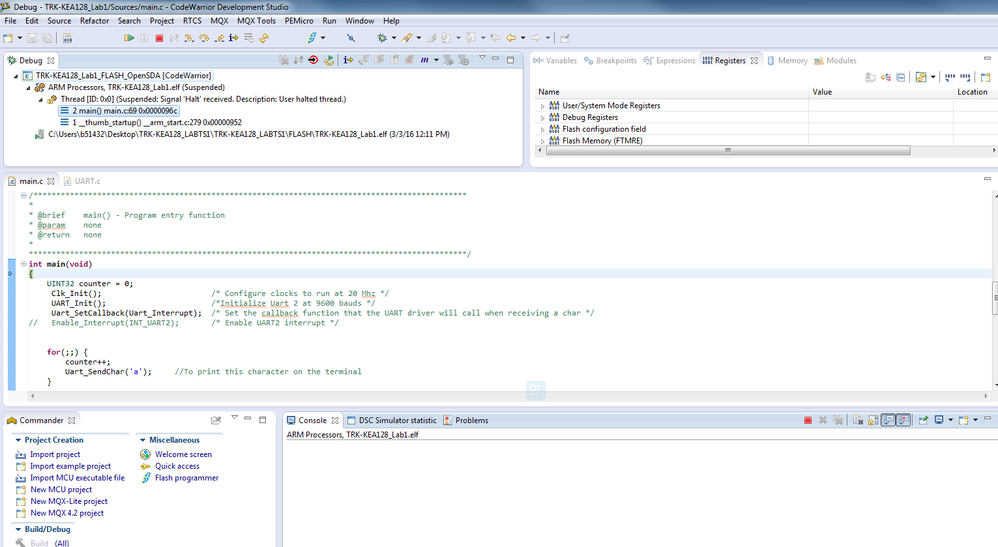Switch to the Problems tab
Viewport: 998px width, 547px height.
466,420
